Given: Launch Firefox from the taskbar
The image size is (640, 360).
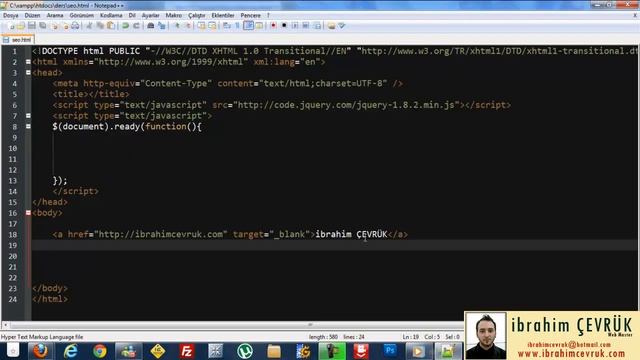Looking at the screenshot, I should (40, 351).
